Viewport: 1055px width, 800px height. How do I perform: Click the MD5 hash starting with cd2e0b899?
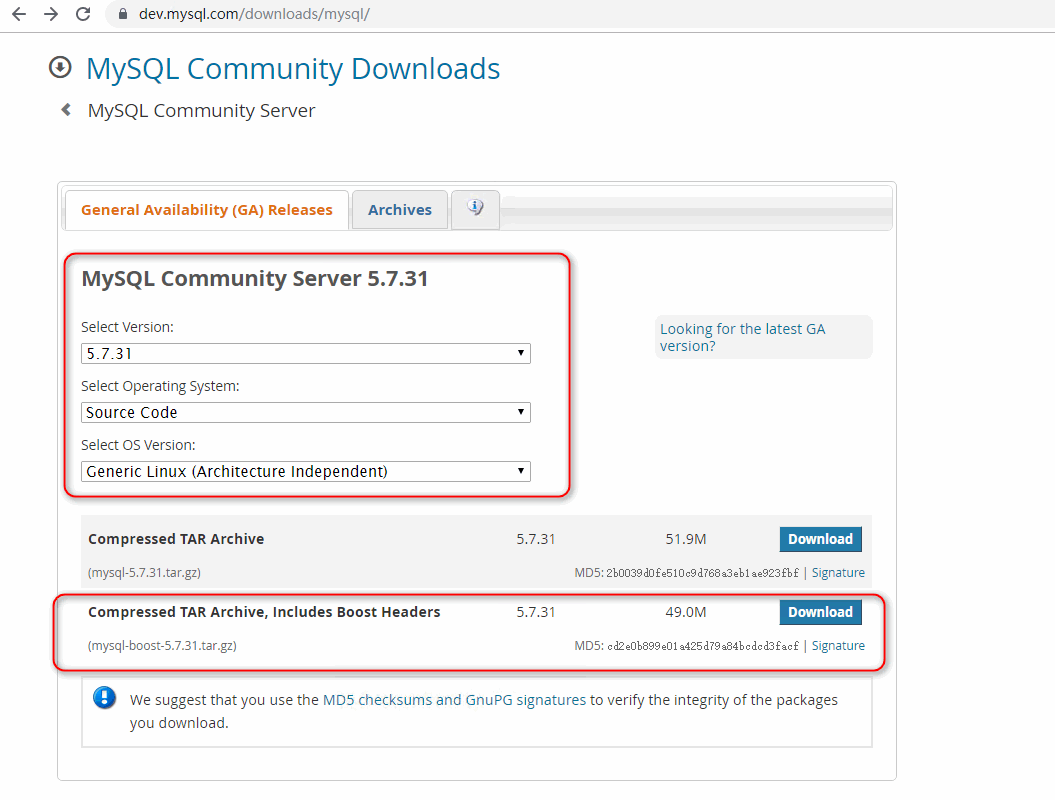click(702, 646)
